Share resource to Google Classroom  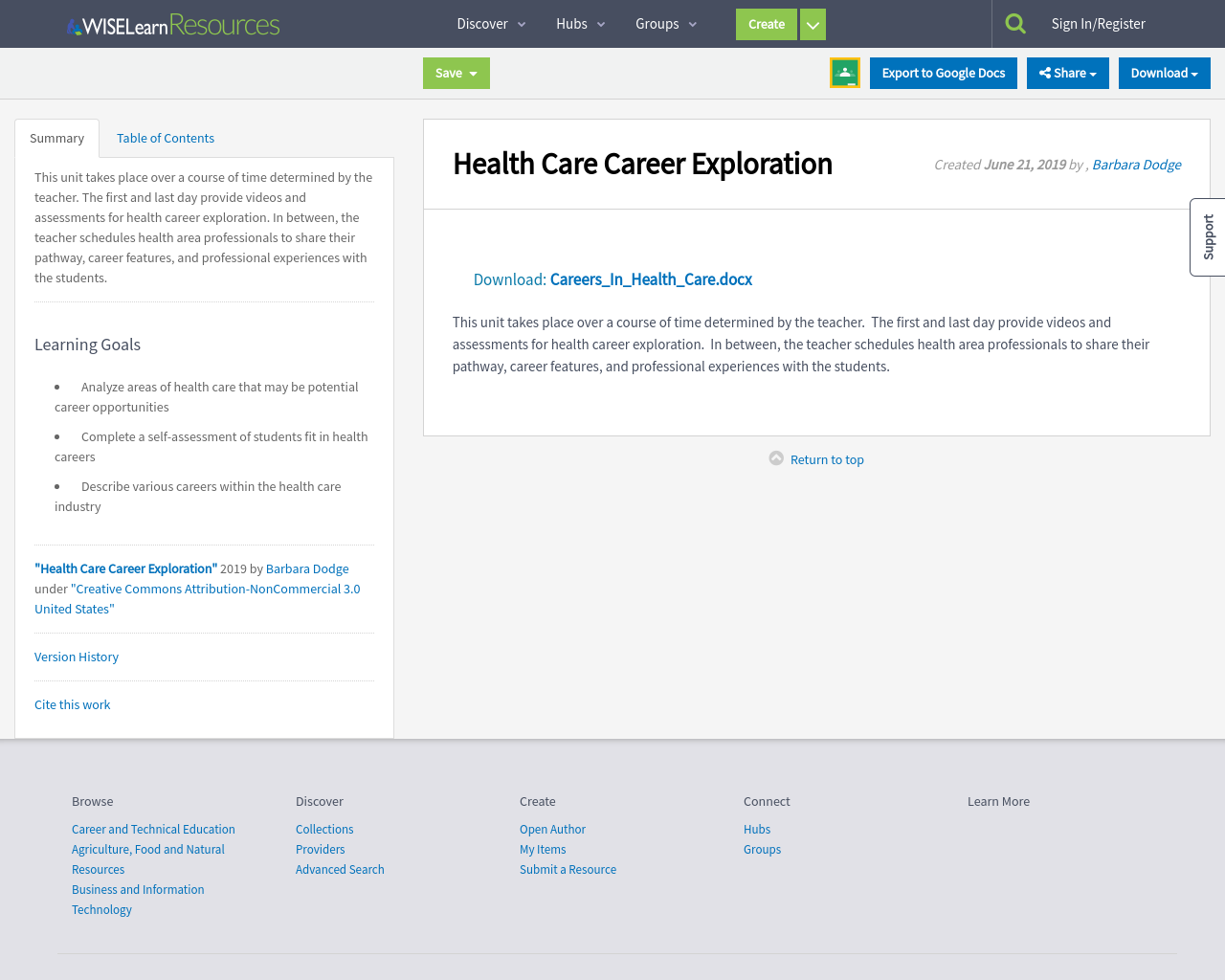[844, 71]
